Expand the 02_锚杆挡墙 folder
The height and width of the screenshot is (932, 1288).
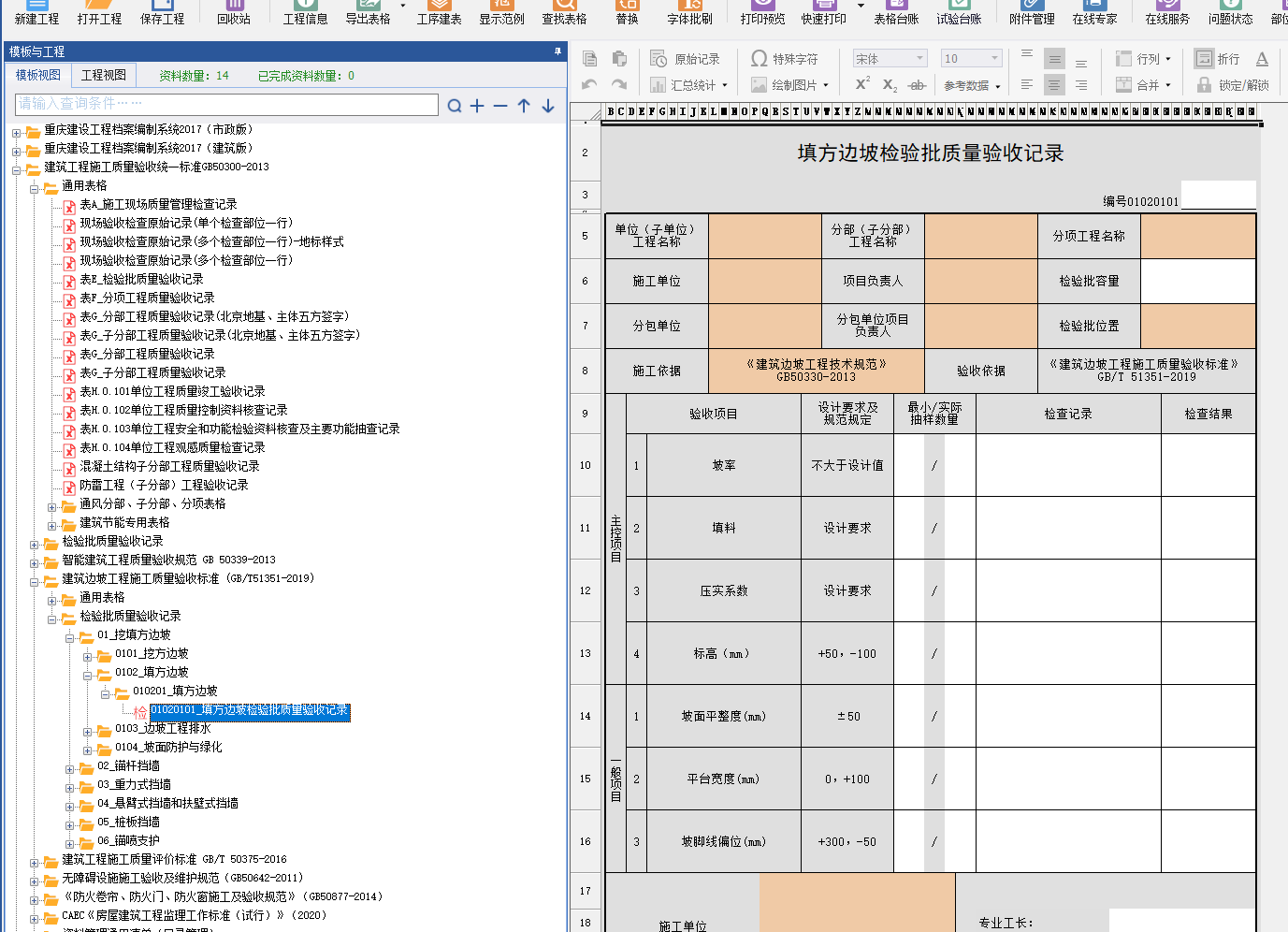69,769
